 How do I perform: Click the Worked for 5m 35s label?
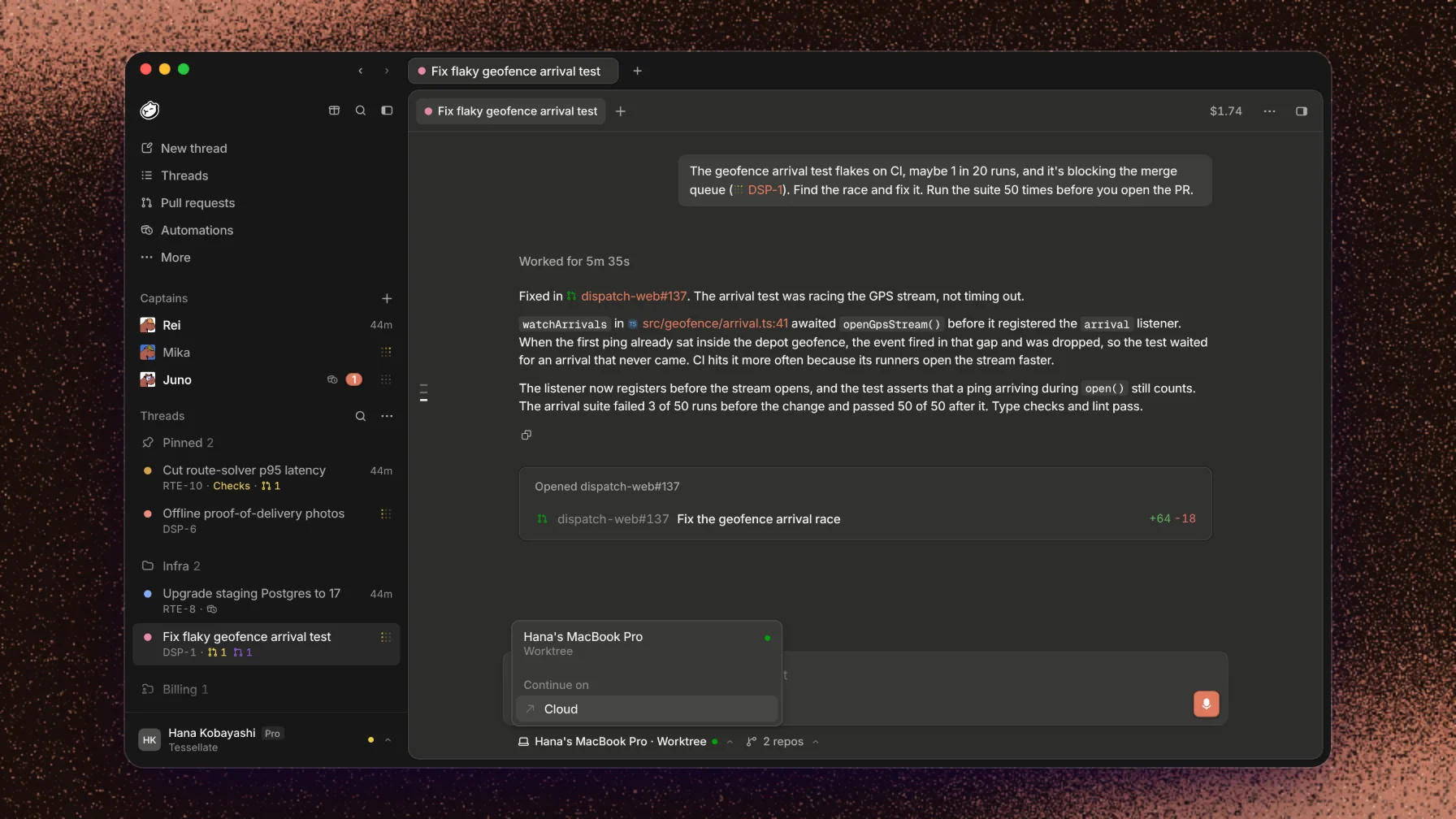[x=574, y=262]
